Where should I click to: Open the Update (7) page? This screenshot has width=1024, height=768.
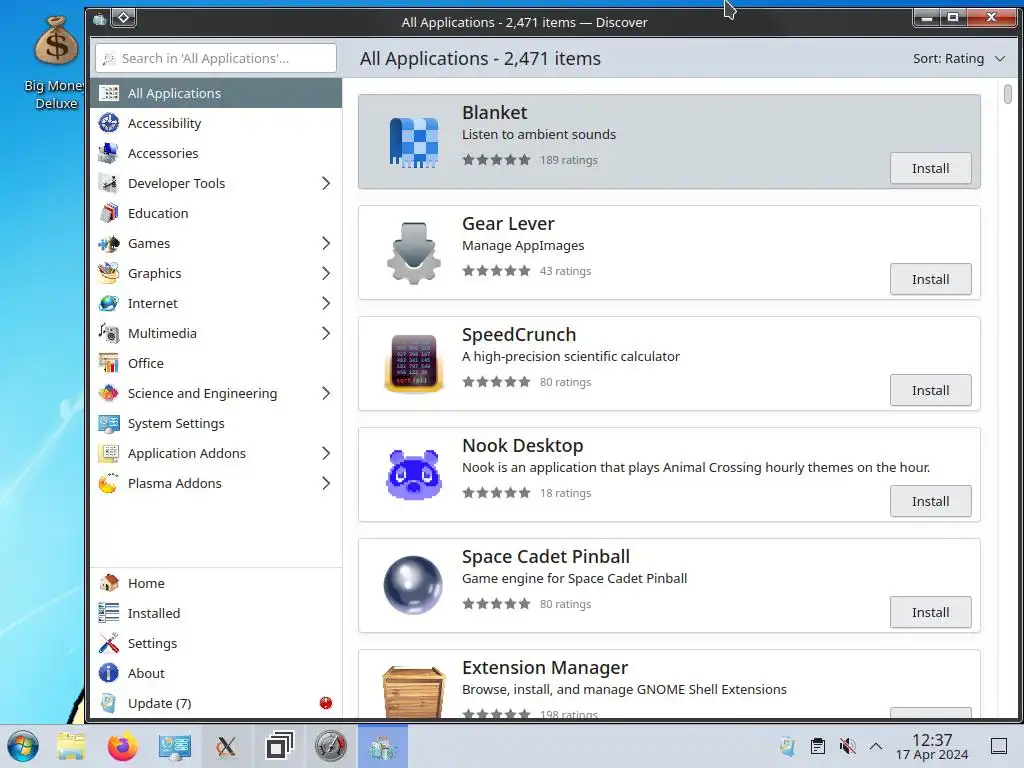[216, 703]
